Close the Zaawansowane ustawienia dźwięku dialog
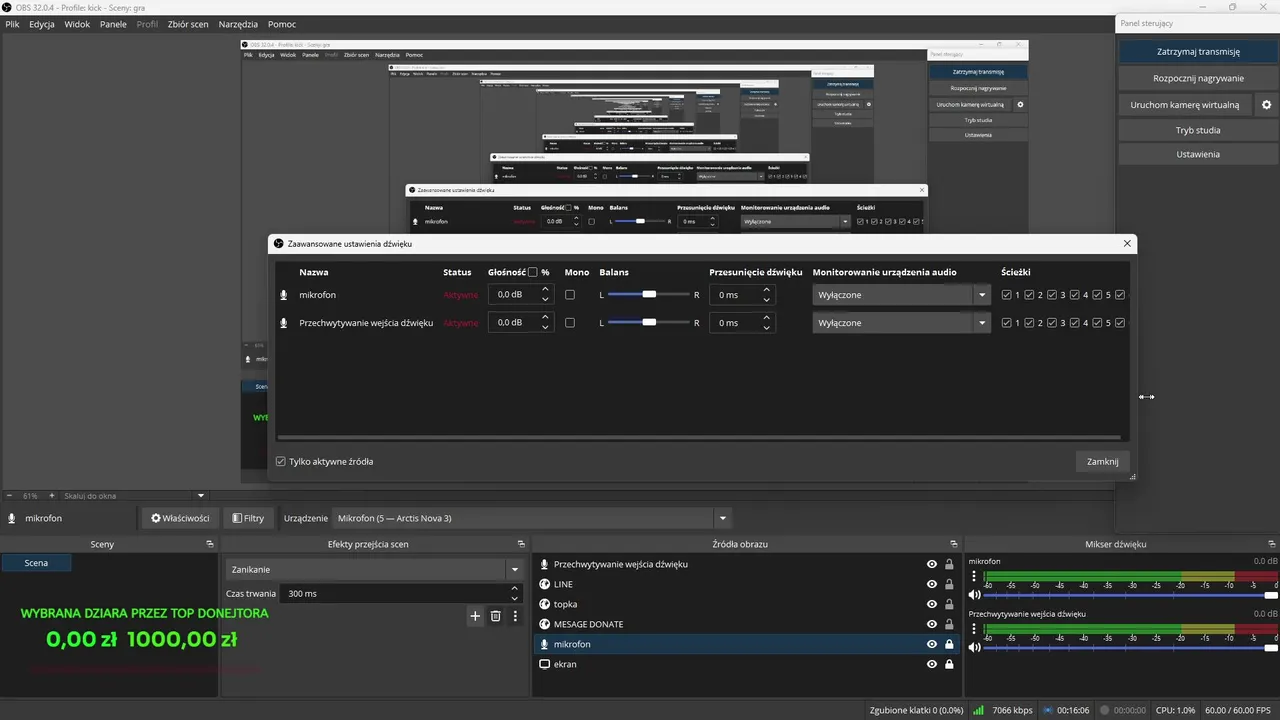This screenshot has width=1280, height=720. [1127, 243]
